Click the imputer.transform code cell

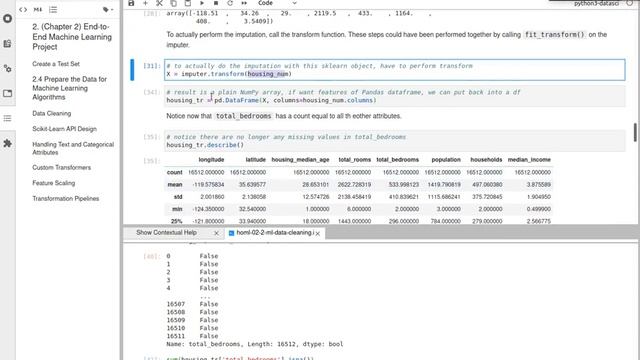(x=395, y=70)
